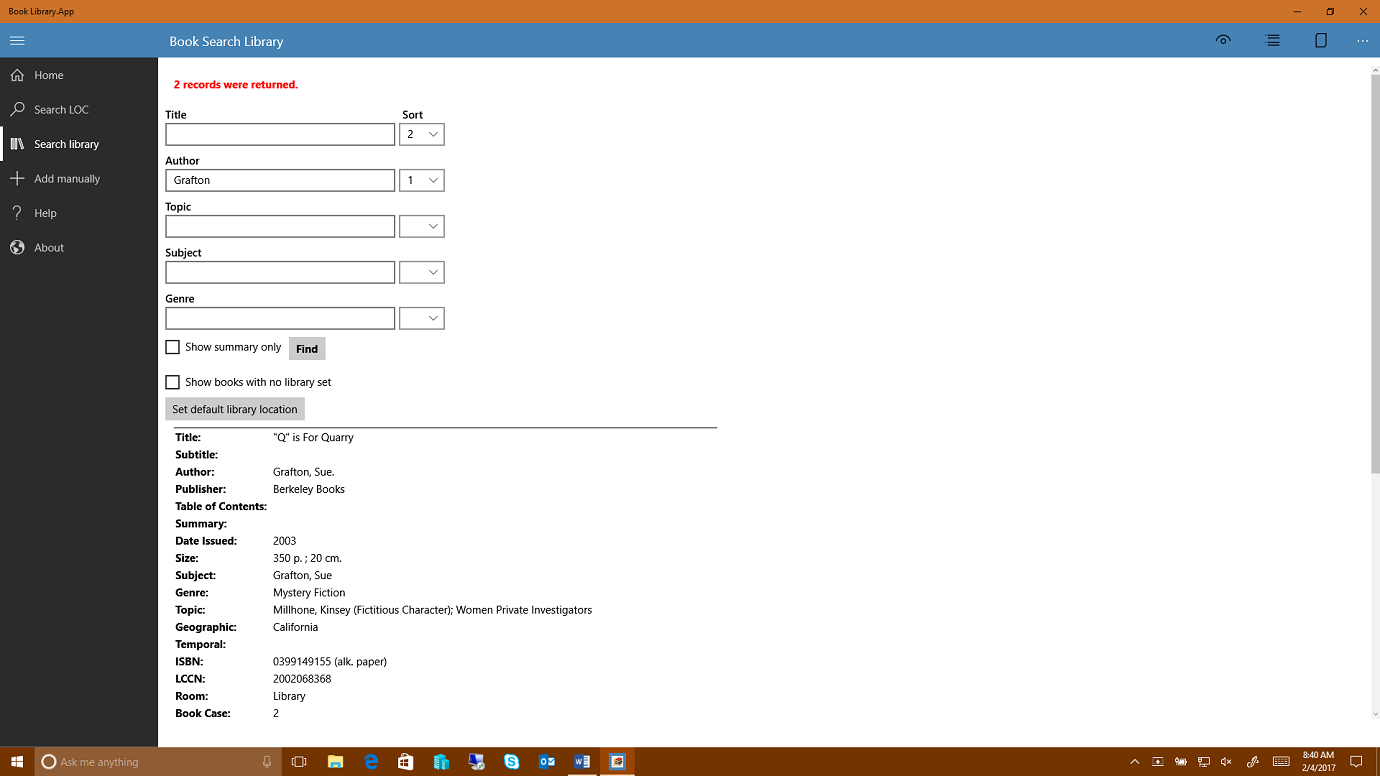Open Task View on the taskbar
The height and width of the screenshot is (776, 1380).
click(298, 762)
